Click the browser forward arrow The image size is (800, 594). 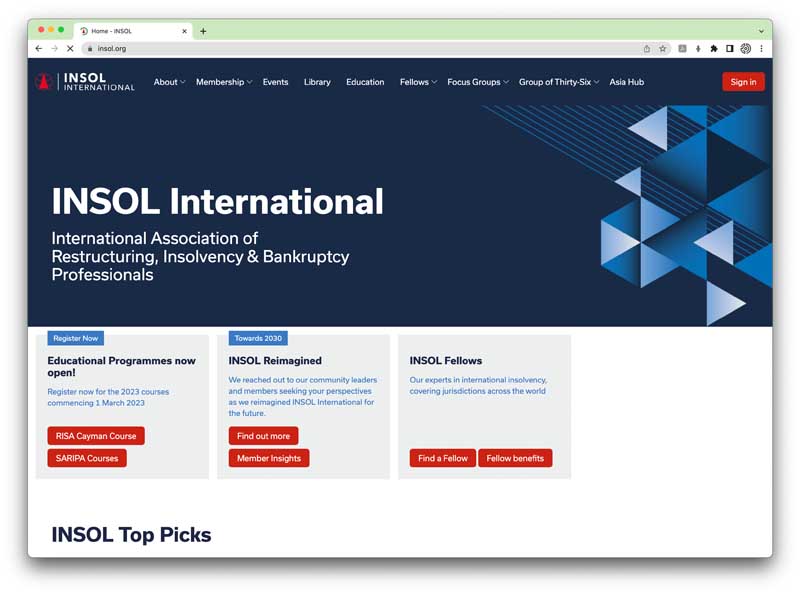[55, 48]
